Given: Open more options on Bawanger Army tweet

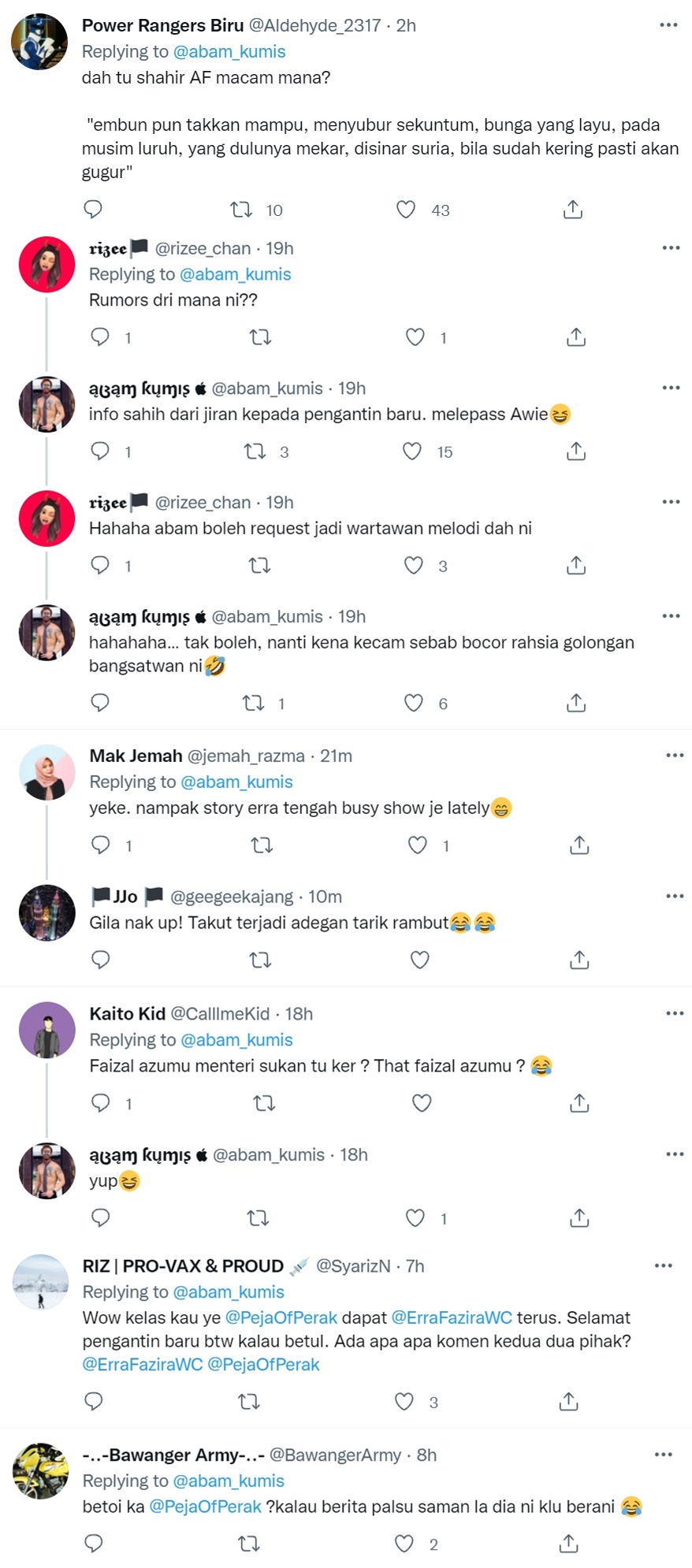Looking at the screenshot, I should coord(664,1455).
